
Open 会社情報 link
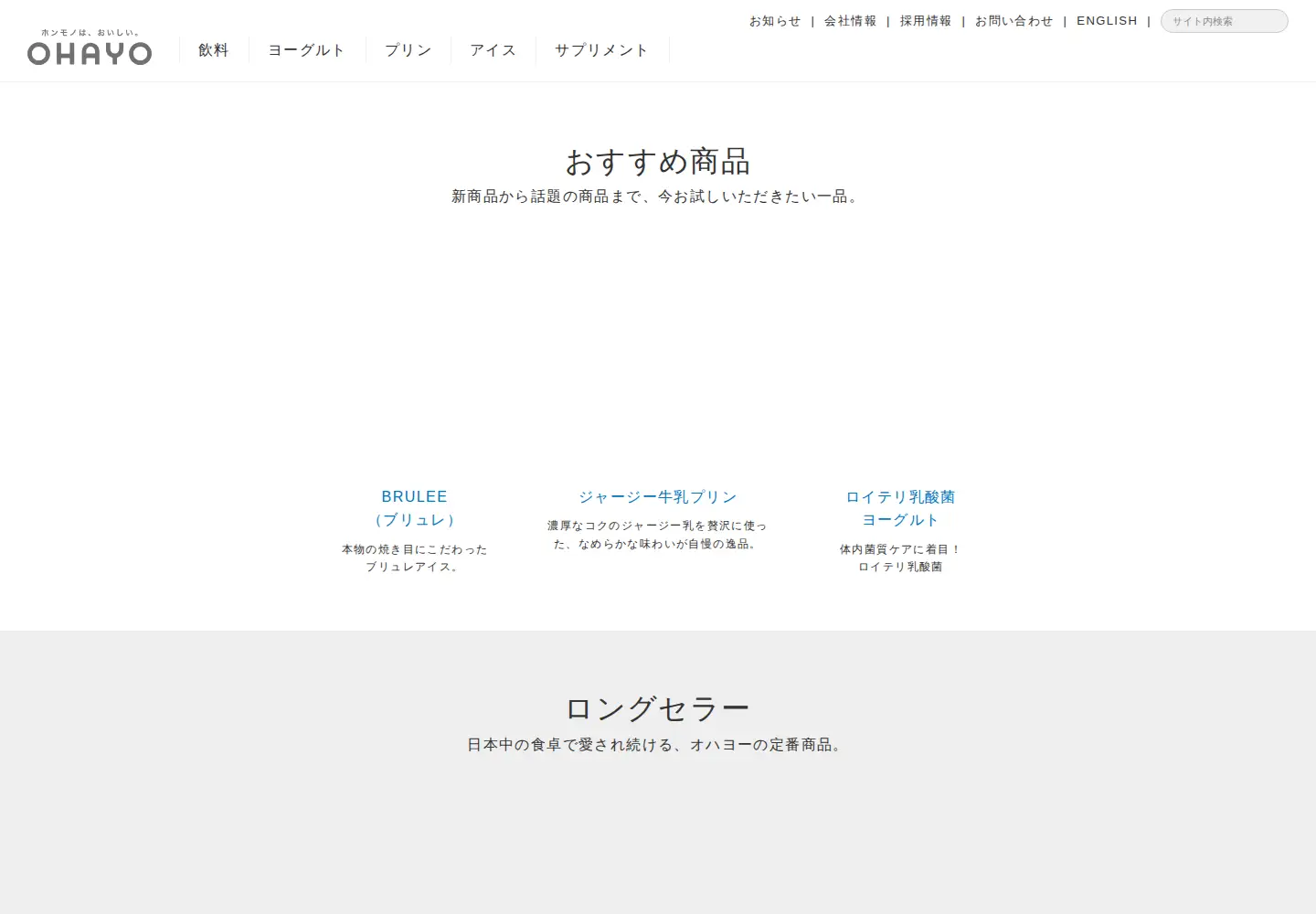click(850, 21)
